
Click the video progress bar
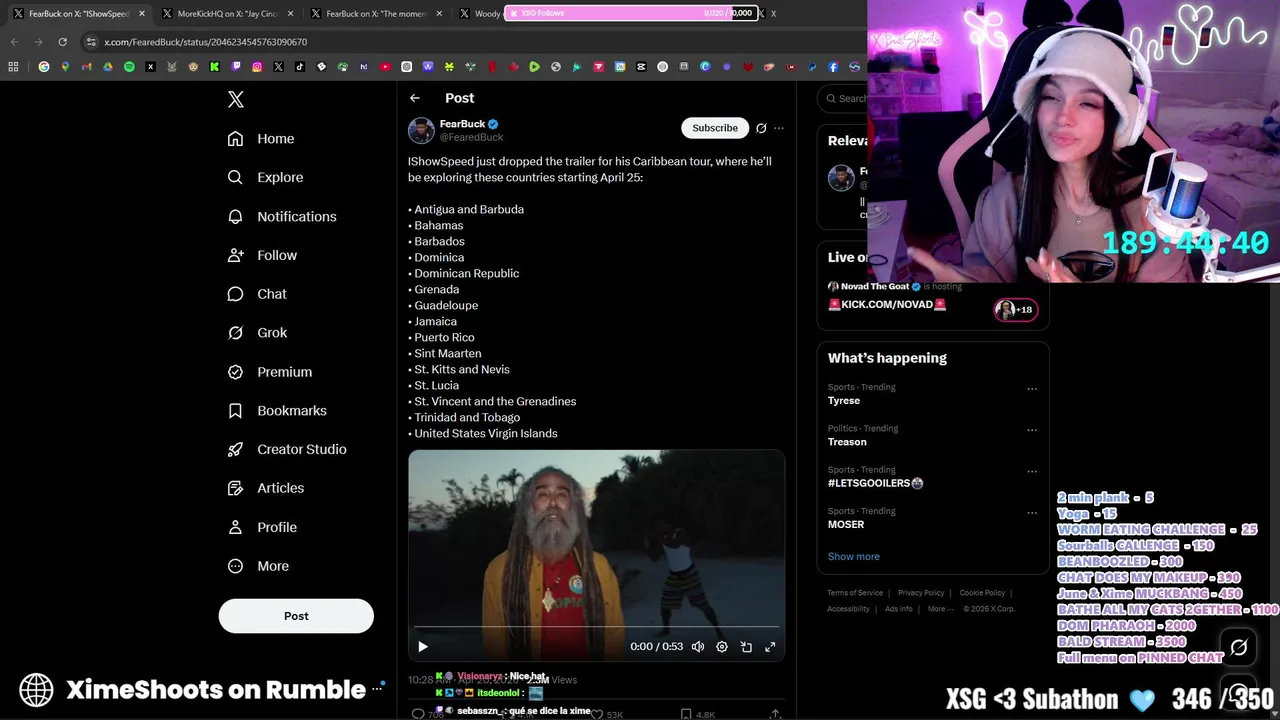pyautogui.click(x=596, y=627)
